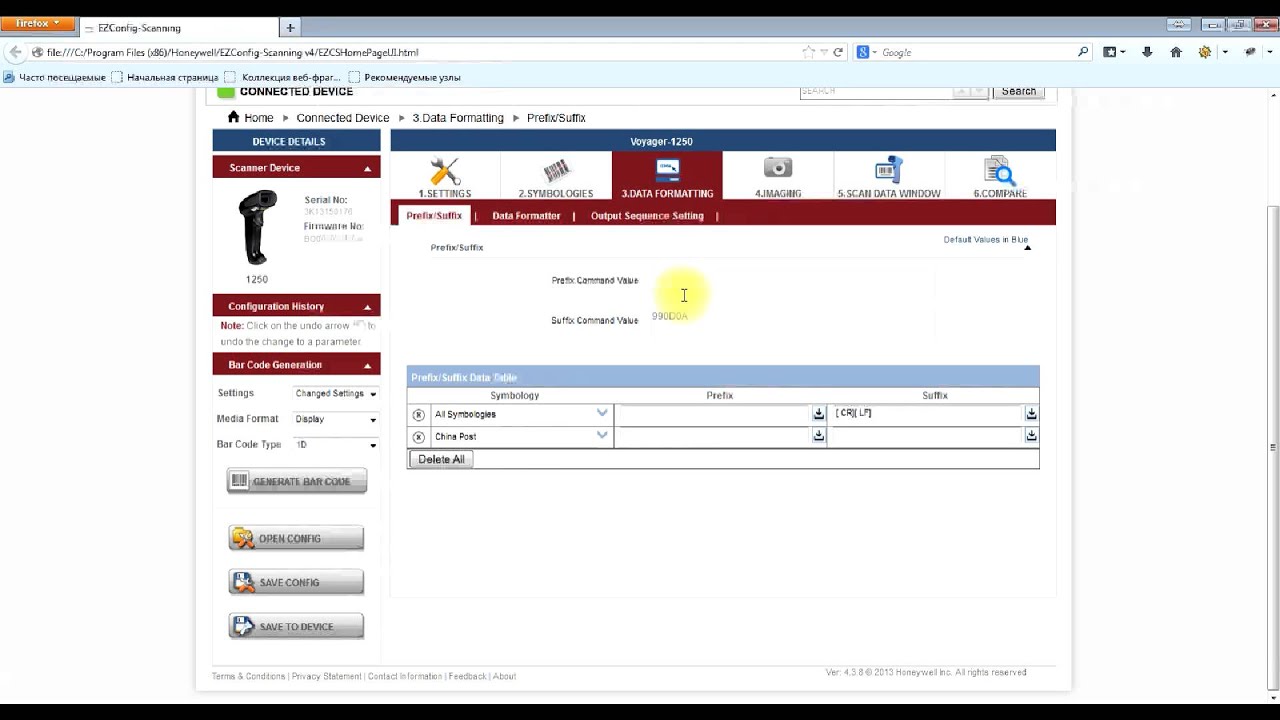Open the Privacy Statement link
Screen dimensions: 1280x720
(326, 676)
